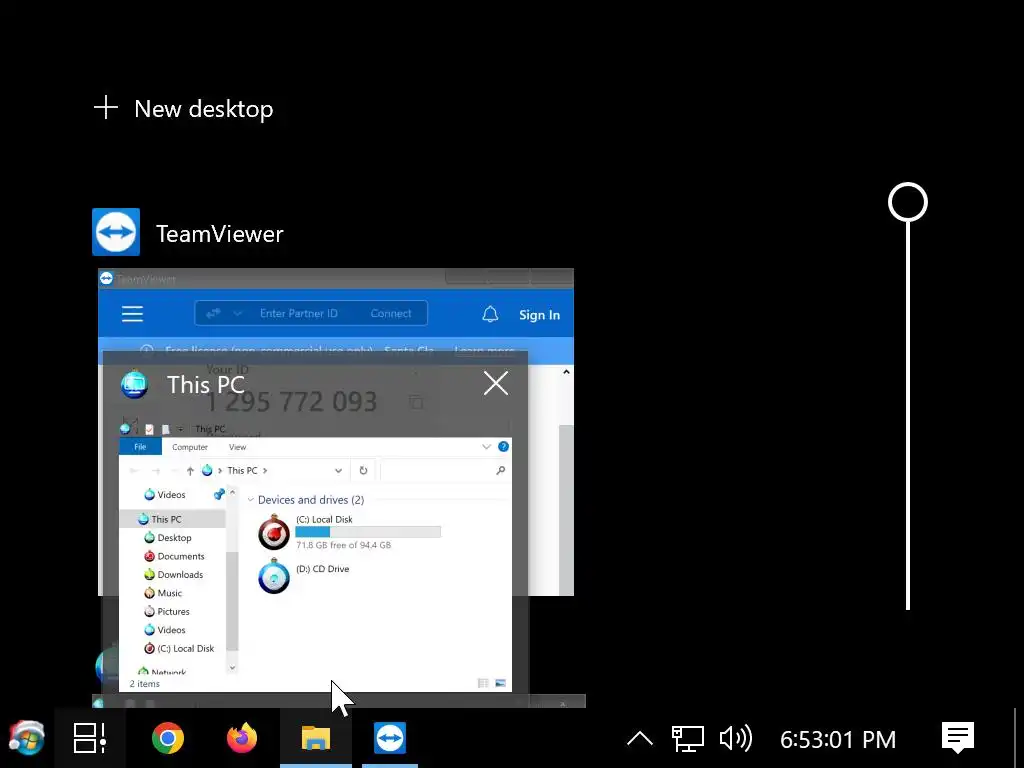1024x768 pixels.
Task: Open TeamViewer from taskbar
Action: pos(390,739)
